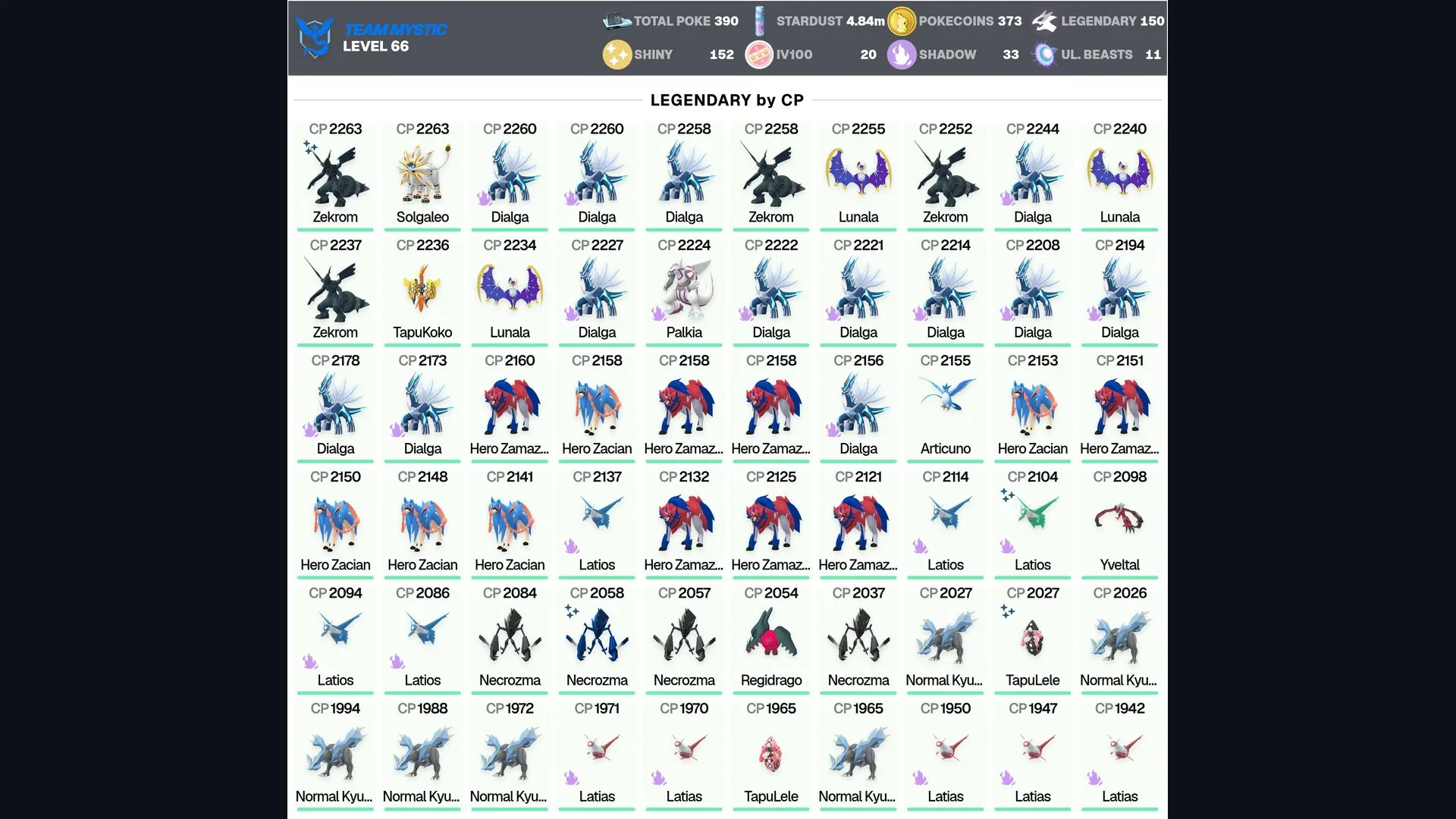Click the LEGENDARY by CP heading
Screen dimensions: 1456x819
tap(726, 100)
